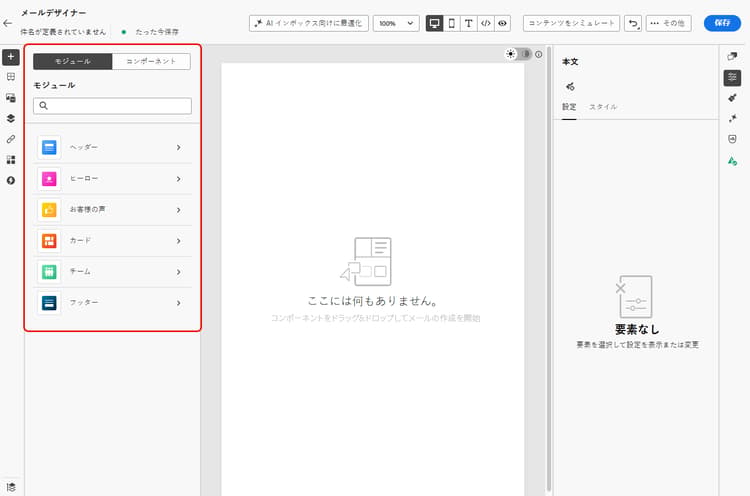Open the info icon next to dark mode switch

[x=539, y=55]
